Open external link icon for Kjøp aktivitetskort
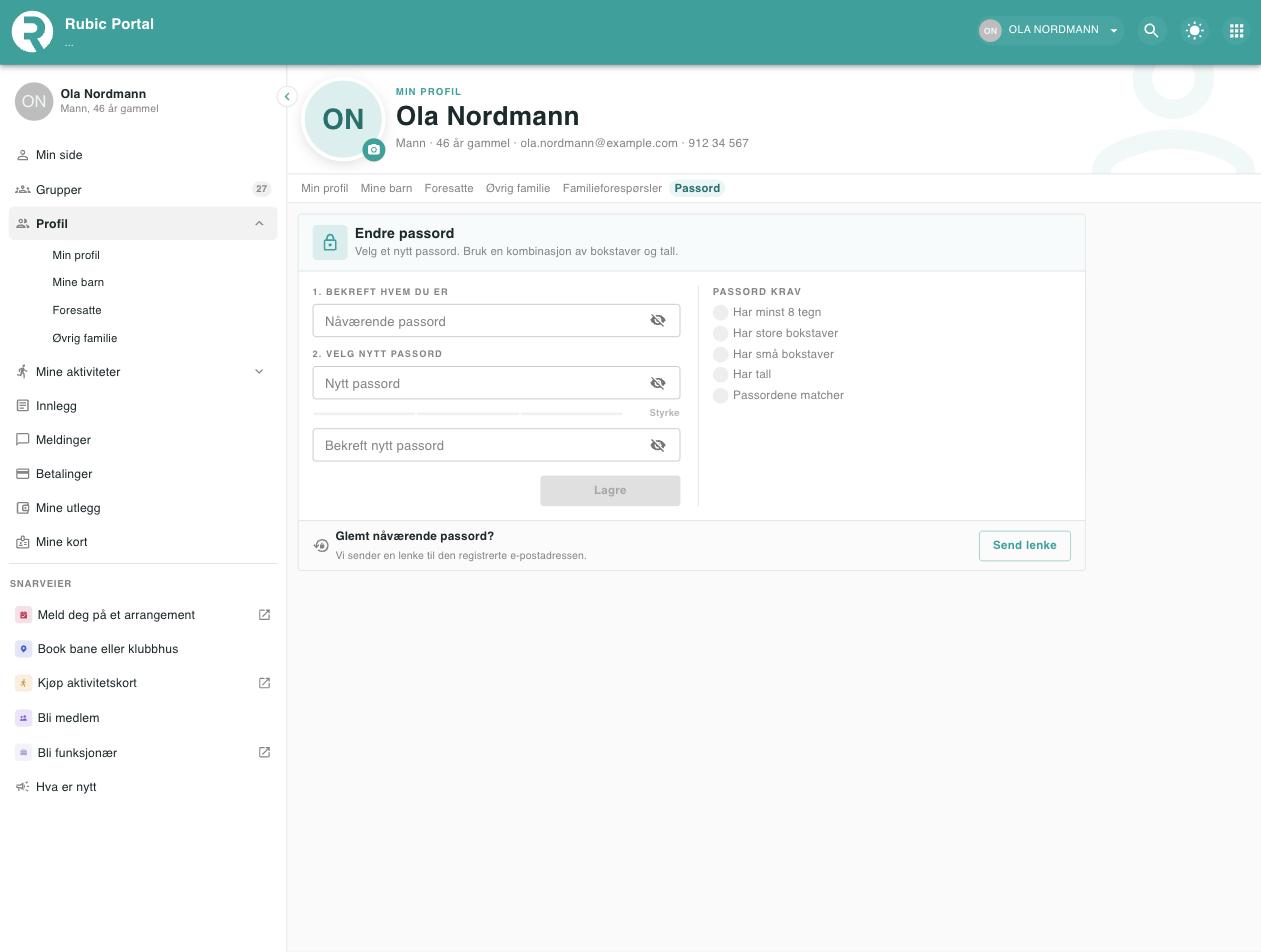This screenshot has width=1261, height=952. click(x=264, y=683)
